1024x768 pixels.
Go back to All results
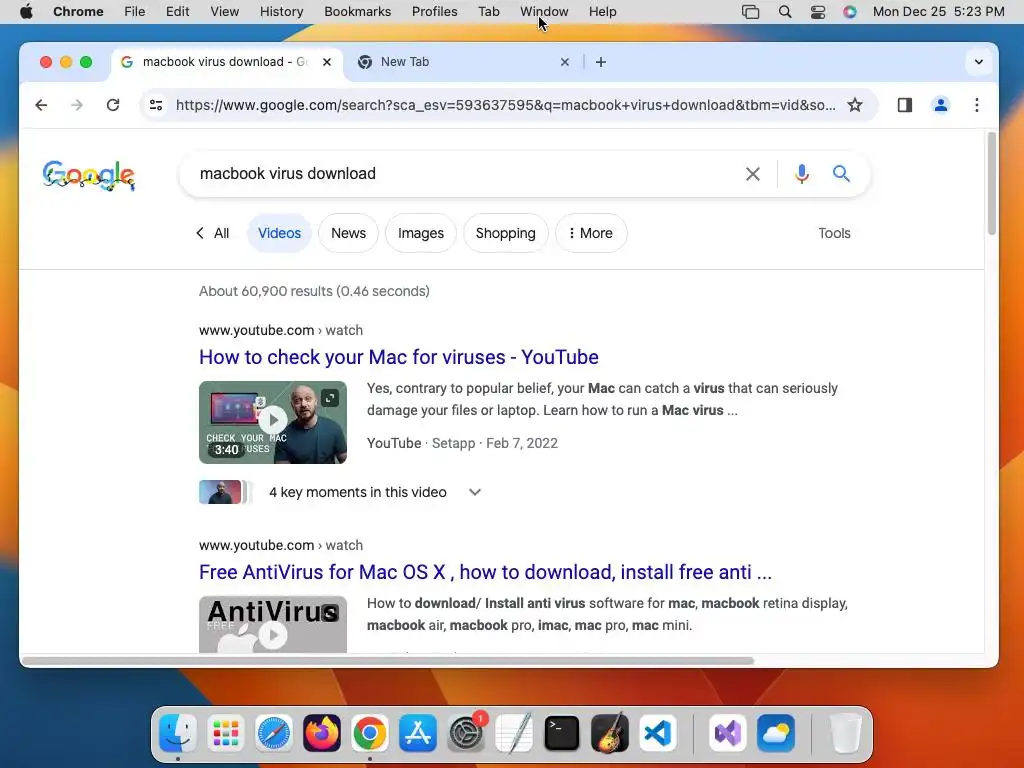tap(213, 233)
